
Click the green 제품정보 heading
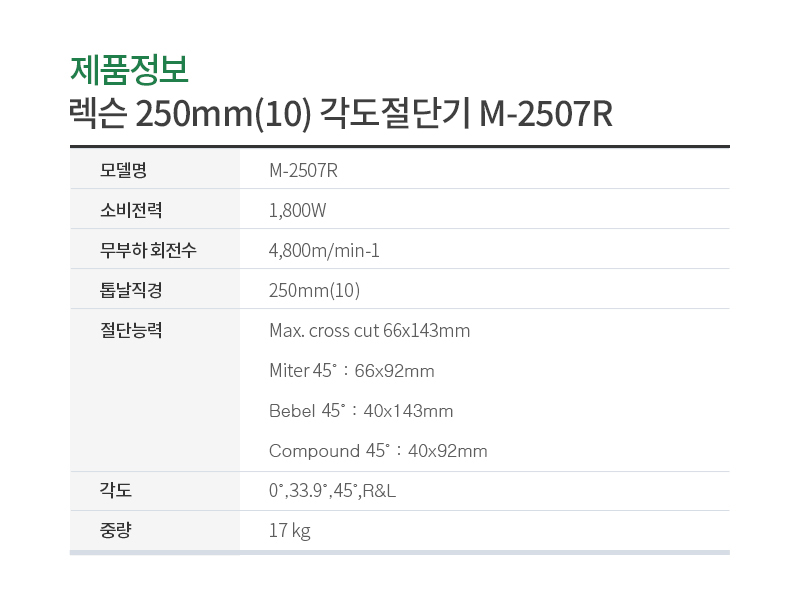(x=129, y=70)
